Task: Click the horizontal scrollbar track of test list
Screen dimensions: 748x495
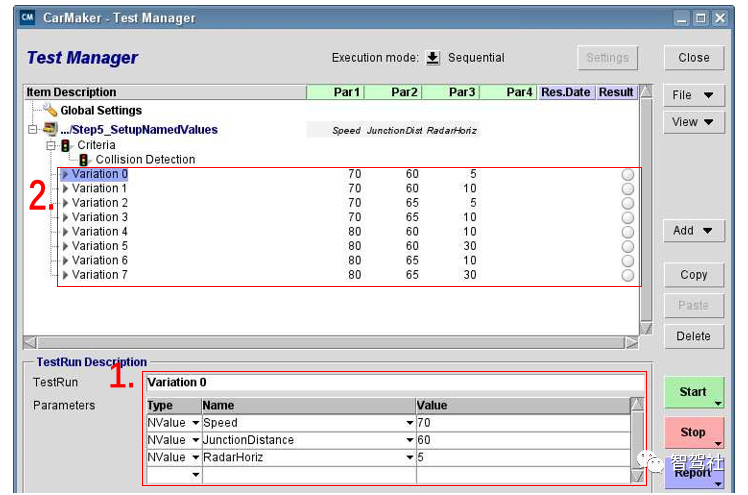Action: point(331,342)
